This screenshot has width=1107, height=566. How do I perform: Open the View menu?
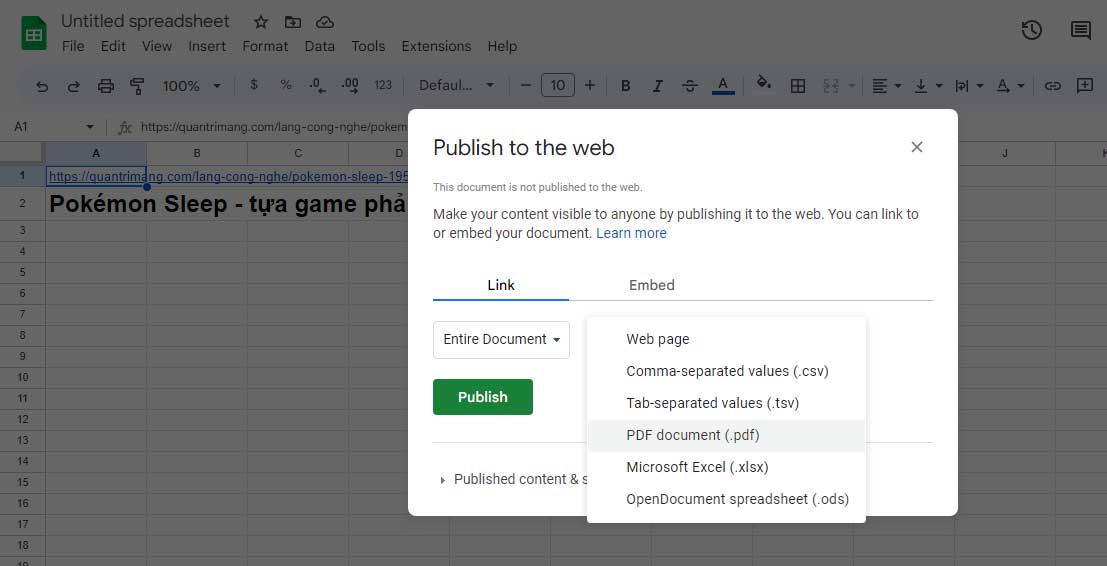tap(157, 47)
